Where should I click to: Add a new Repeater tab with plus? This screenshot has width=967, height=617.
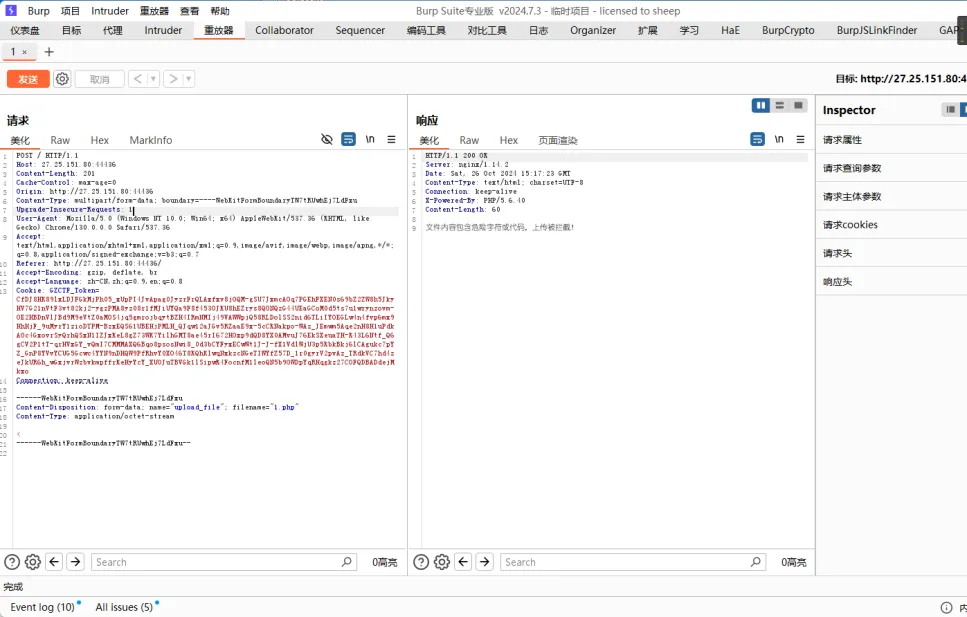(x=49, y=52)
